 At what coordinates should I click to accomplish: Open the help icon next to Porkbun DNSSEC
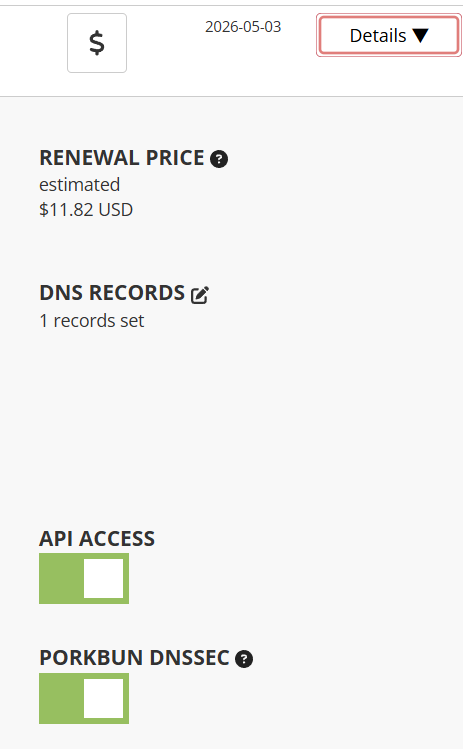[244, 659]
